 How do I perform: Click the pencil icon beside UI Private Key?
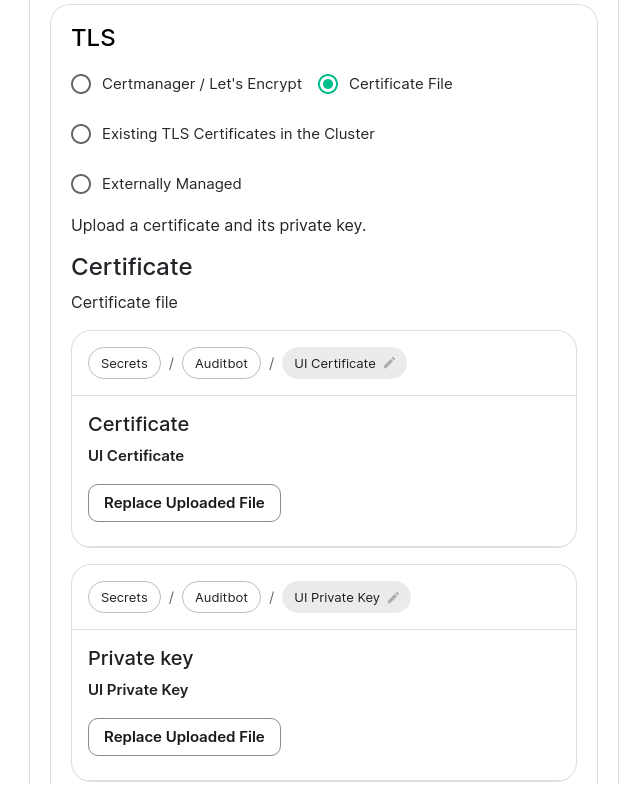pyautogui.click(x=394, y=597)
